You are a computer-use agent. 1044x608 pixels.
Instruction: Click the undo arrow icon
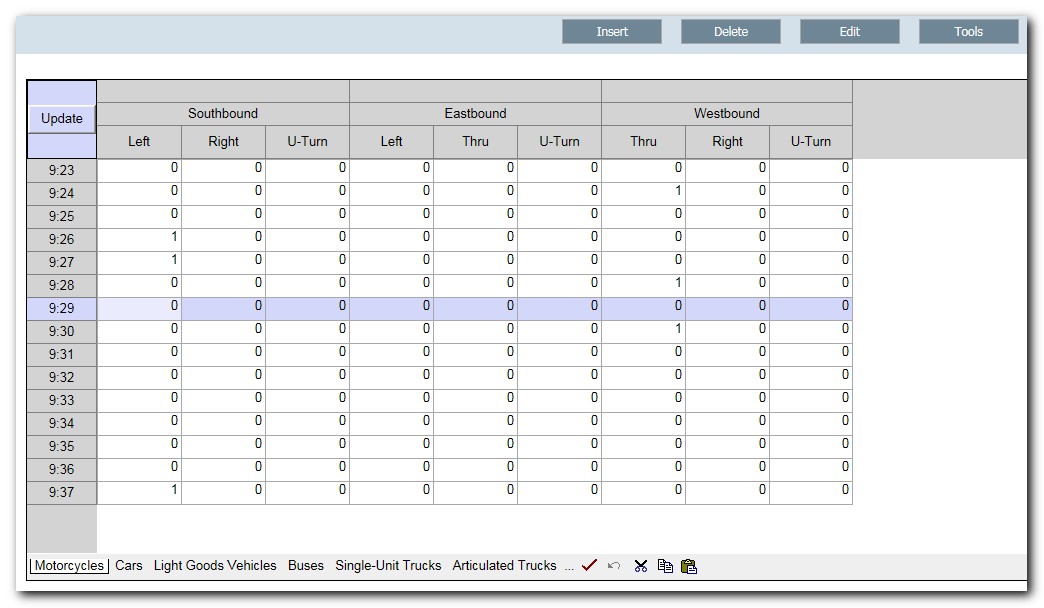(613, 565)
